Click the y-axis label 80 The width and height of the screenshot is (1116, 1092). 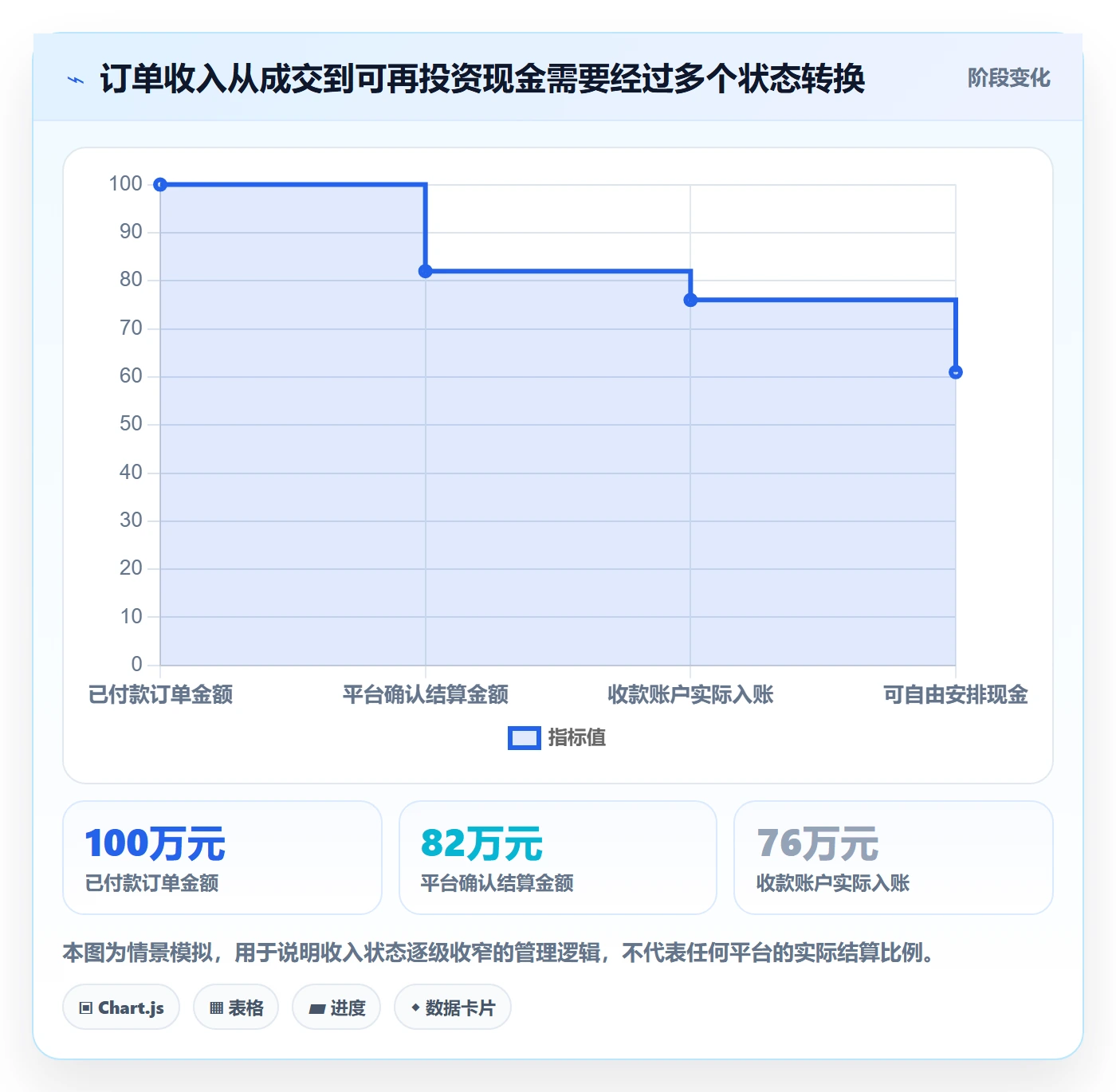tap(131, 280)
